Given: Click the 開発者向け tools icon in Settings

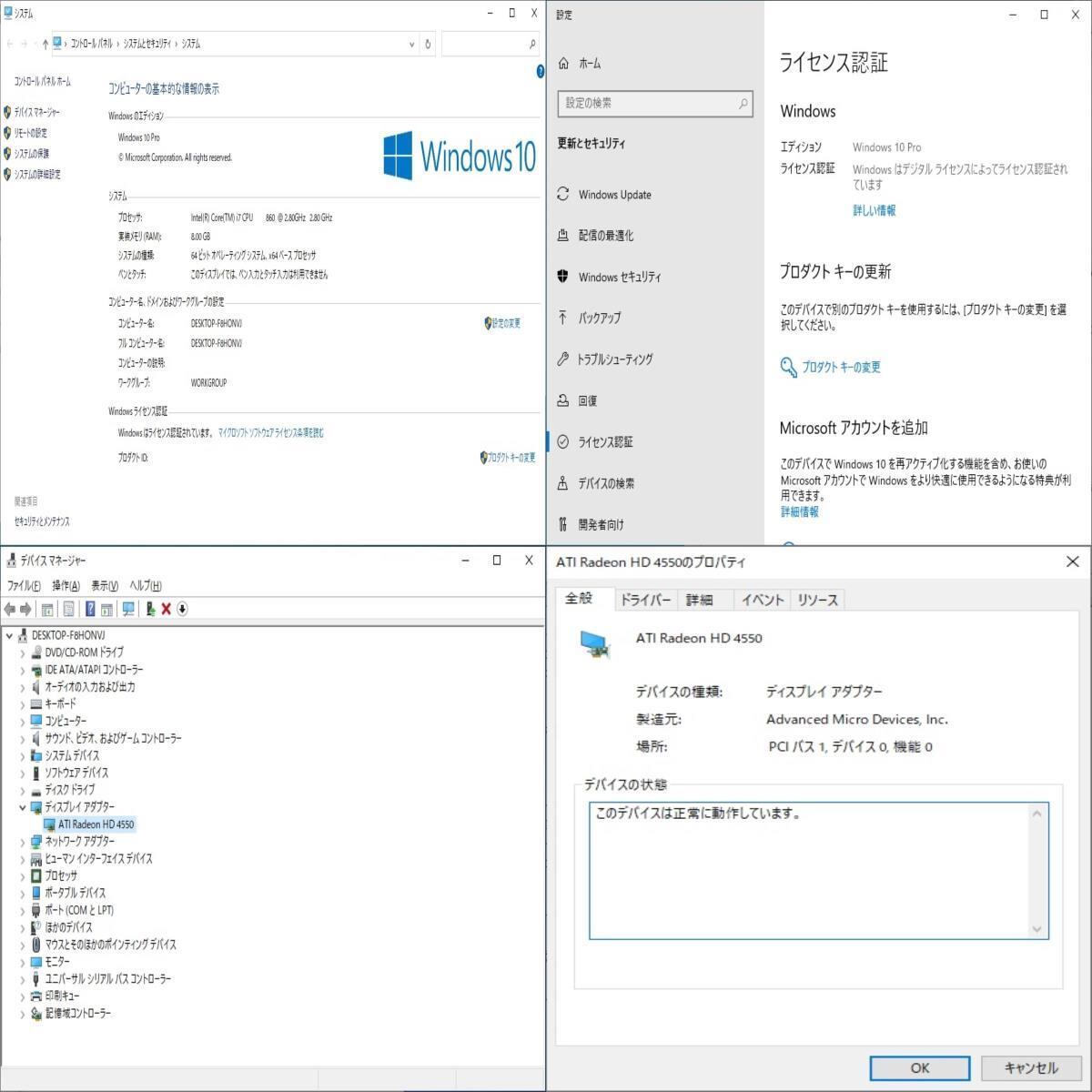Looking at the screenshot, I should click(562, 524).
